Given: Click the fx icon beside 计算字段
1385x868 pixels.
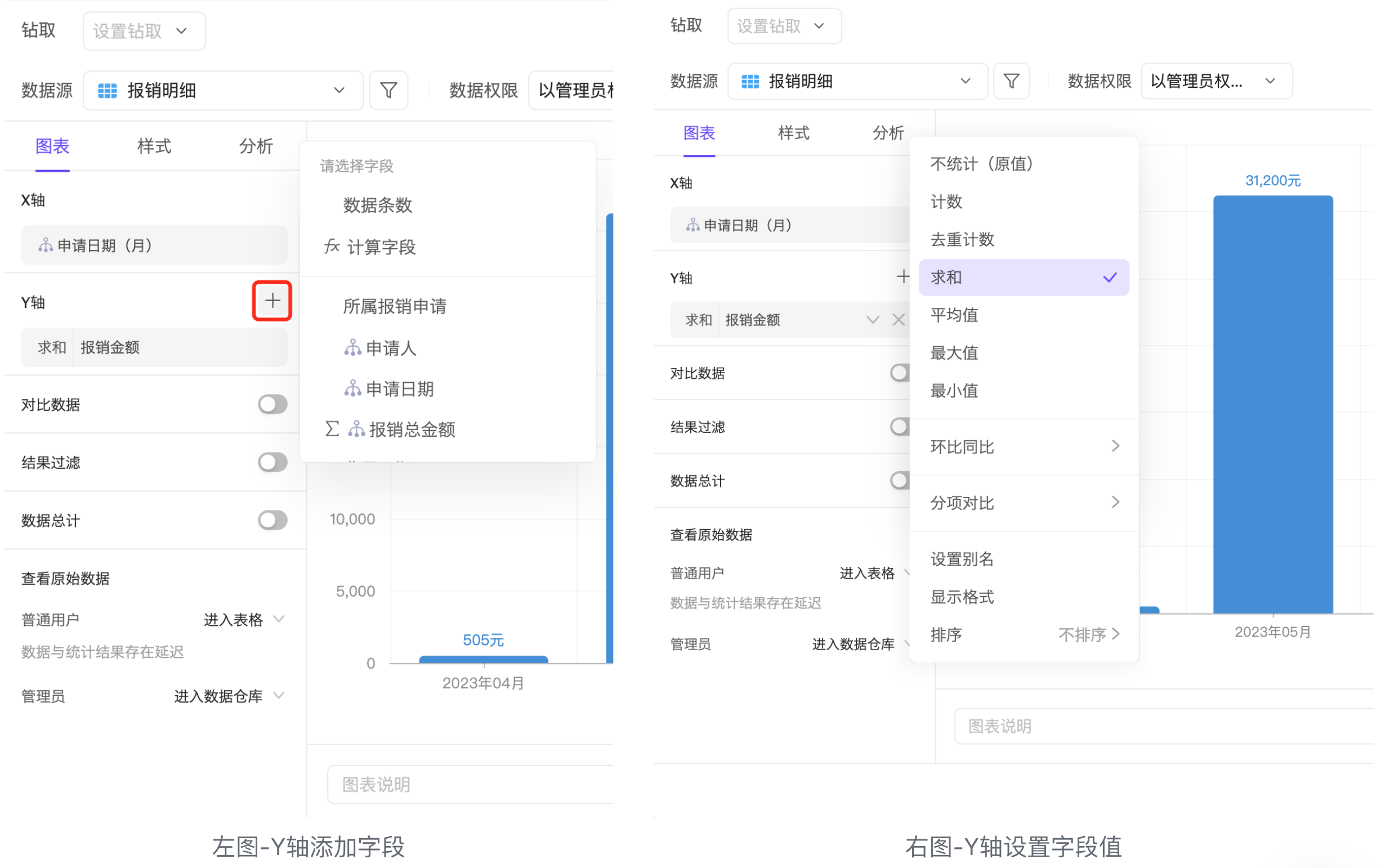Looking at the screenshot, I should (x=331, y=247).
